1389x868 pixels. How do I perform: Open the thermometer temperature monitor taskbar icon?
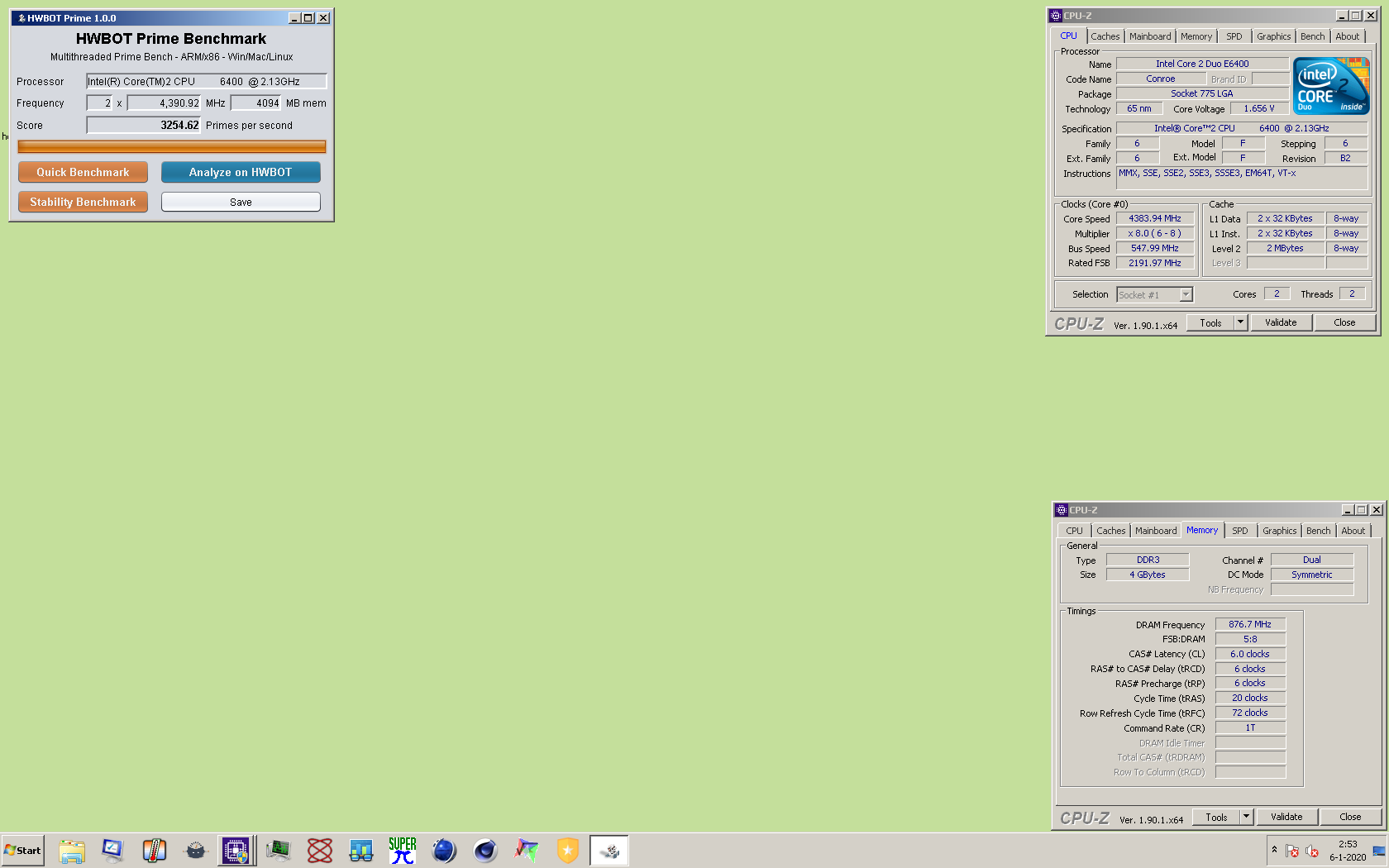[x=155, y=851]
